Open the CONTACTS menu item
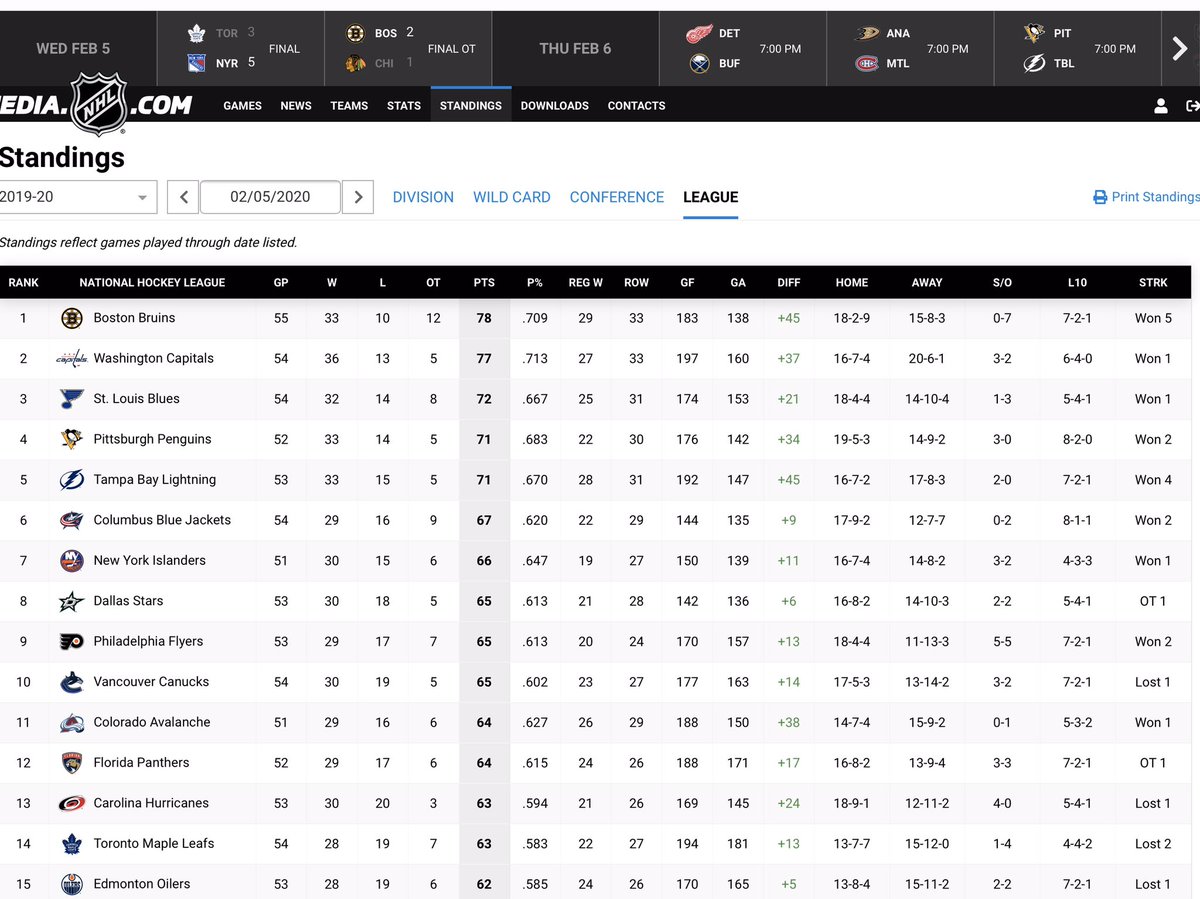The width and height of the screenshot is (1200, 899). tap(637, 105)
